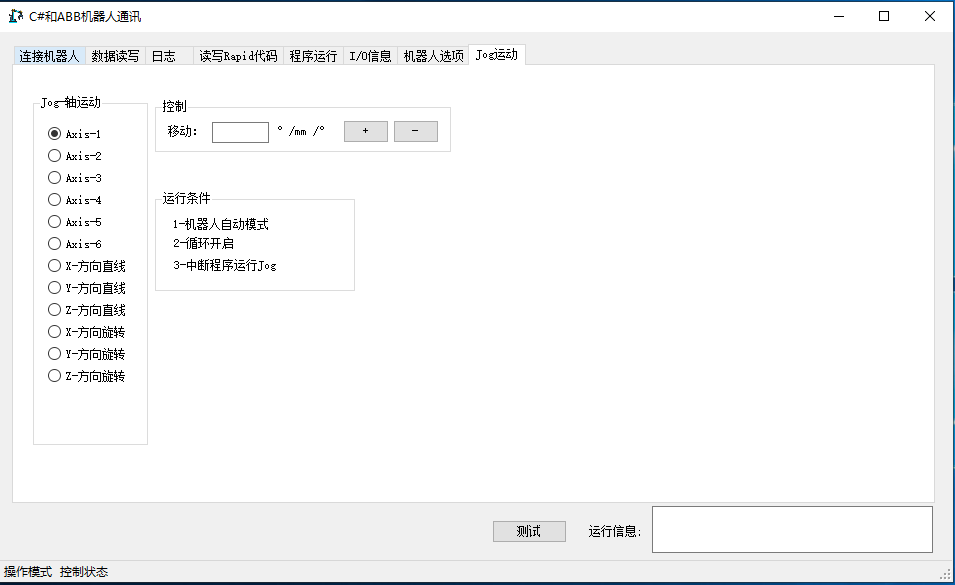Select Y-方向旋转 motion mode
This screenshot has width=955, height=585.
point(54,353)
